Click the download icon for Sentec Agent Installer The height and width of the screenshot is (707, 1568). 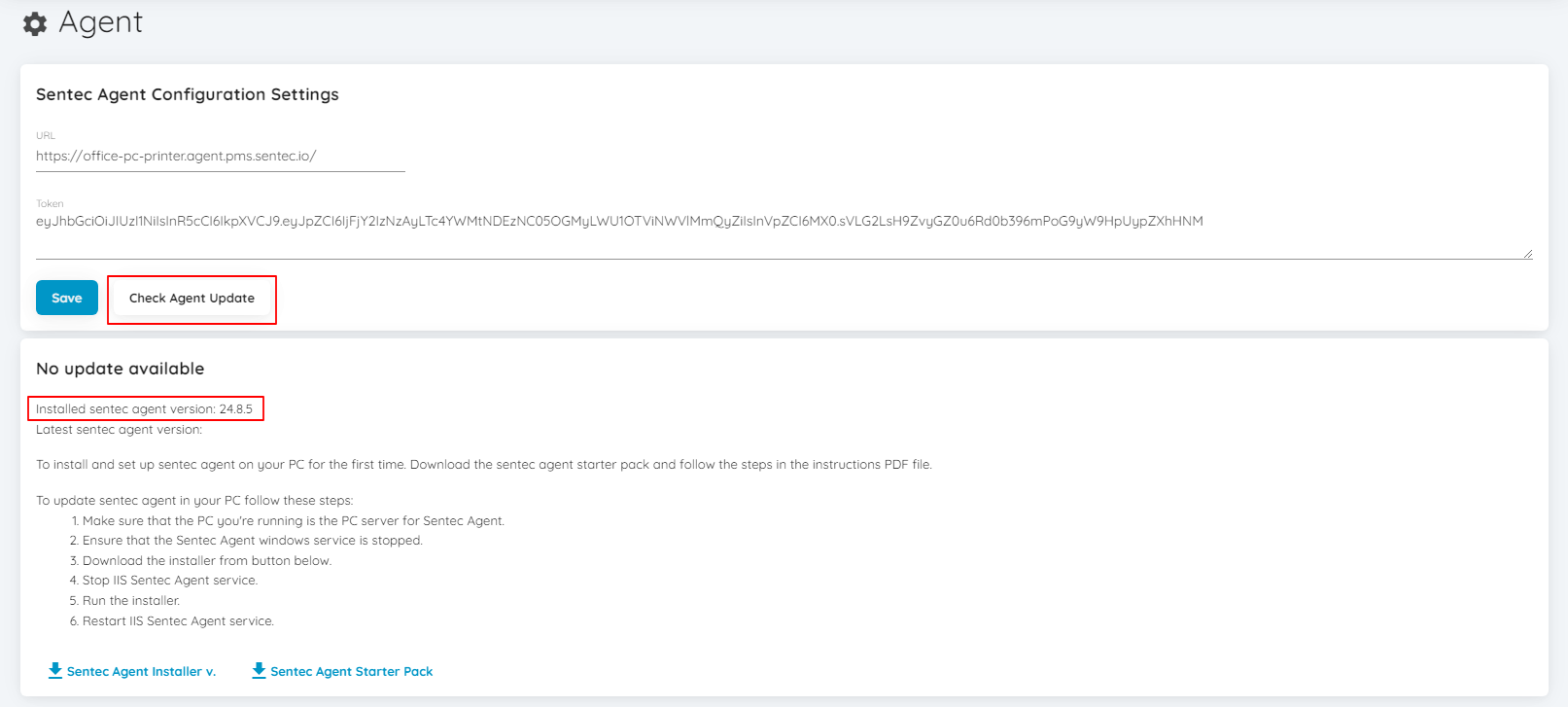[55, 670]
